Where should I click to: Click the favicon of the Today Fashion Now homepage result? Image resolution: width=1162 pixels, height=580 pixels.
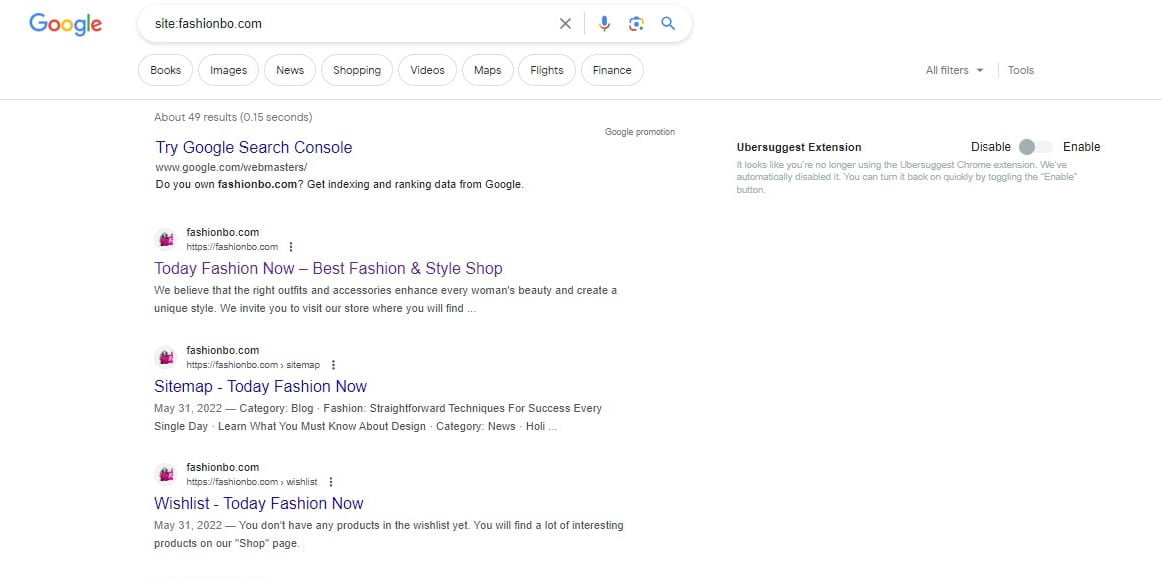coord(166,239)
